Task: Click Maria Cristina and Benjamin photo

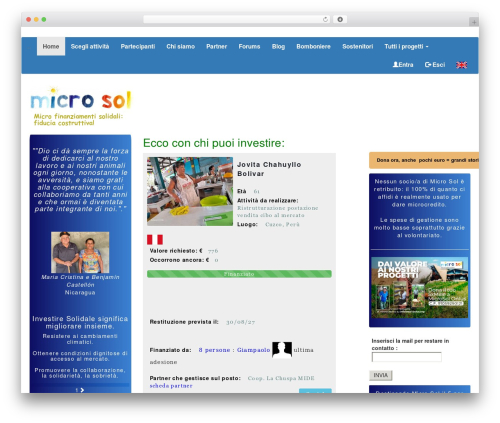Action: click(80, 252)
